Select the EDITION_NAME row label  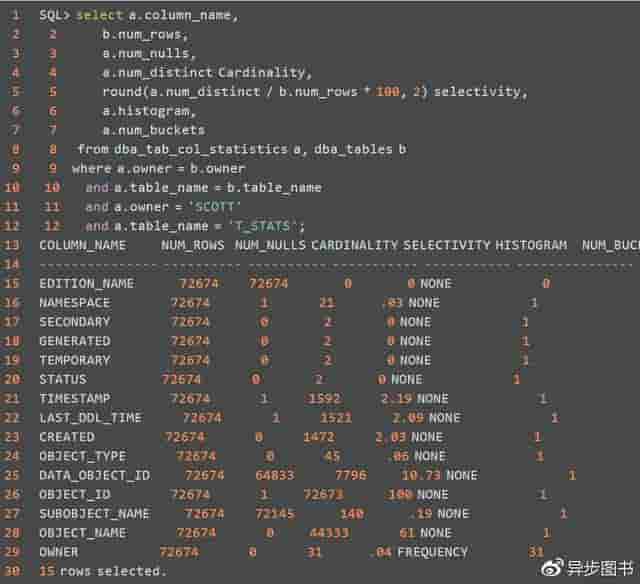pos(86,283)
